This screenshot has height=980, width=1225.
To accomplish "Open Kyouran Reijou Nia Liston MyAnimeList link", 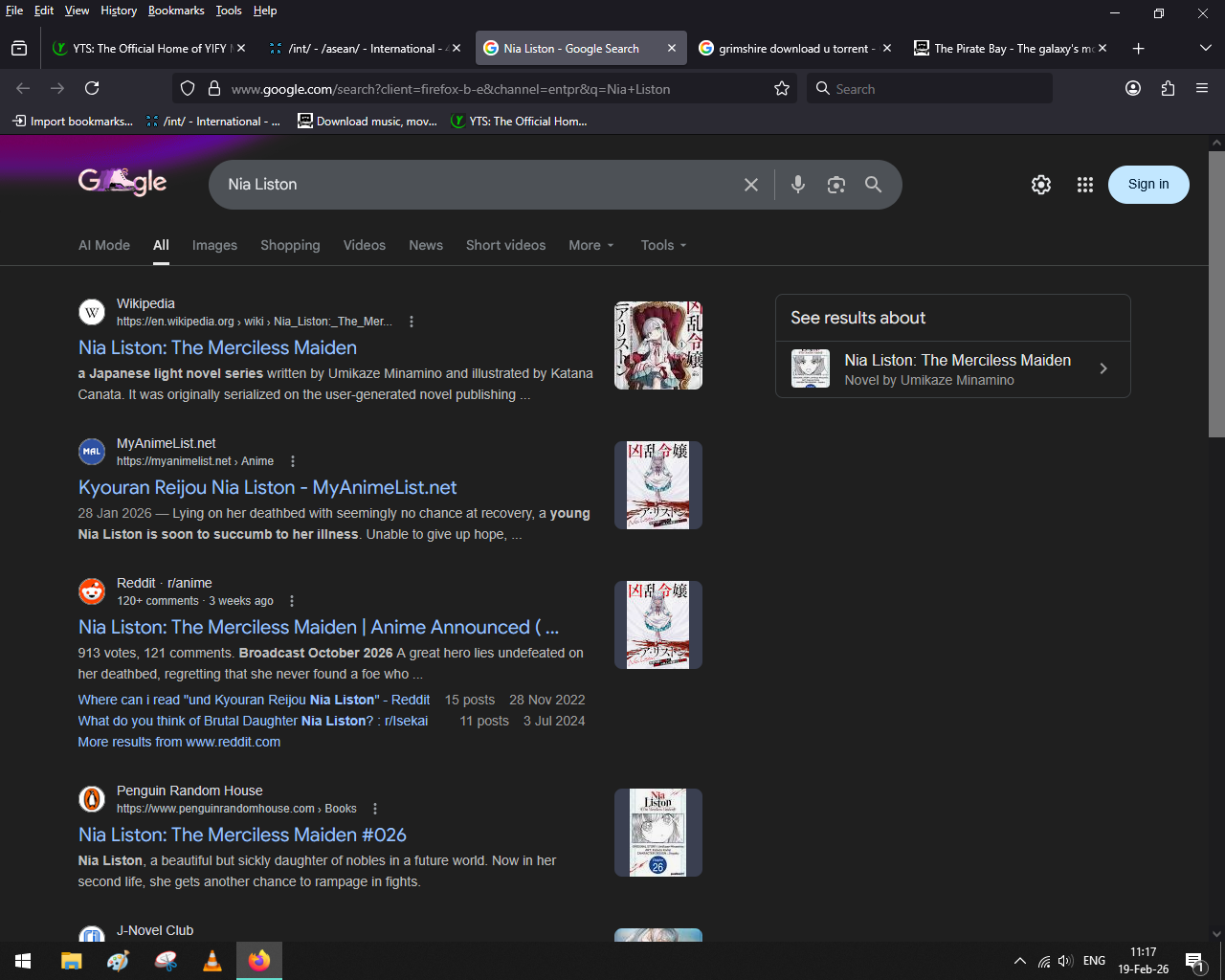I will 267,487.
